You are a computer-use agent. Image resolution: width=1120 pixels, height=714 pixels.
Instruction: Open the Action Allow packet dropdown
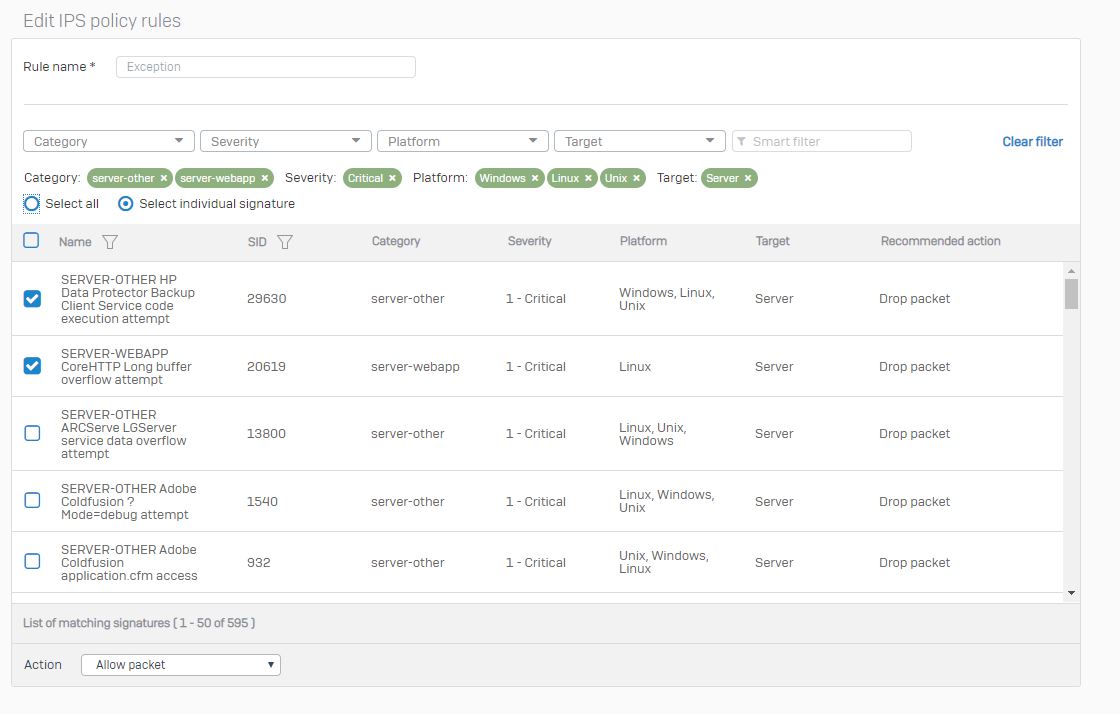tap(180, 665)
